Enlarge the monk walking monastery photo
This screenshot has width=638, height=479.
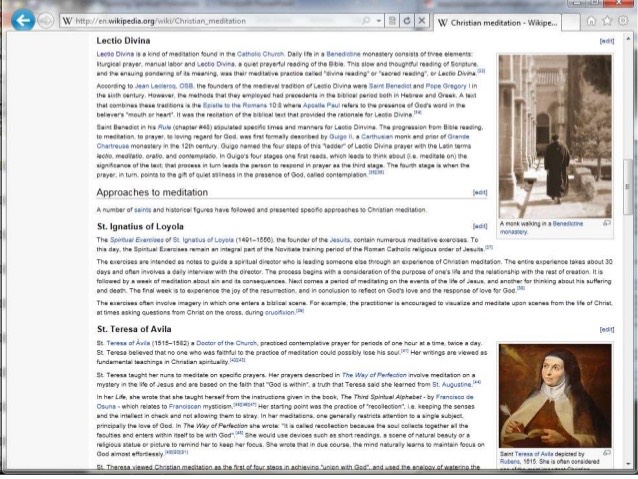click(x=555, y=137)
